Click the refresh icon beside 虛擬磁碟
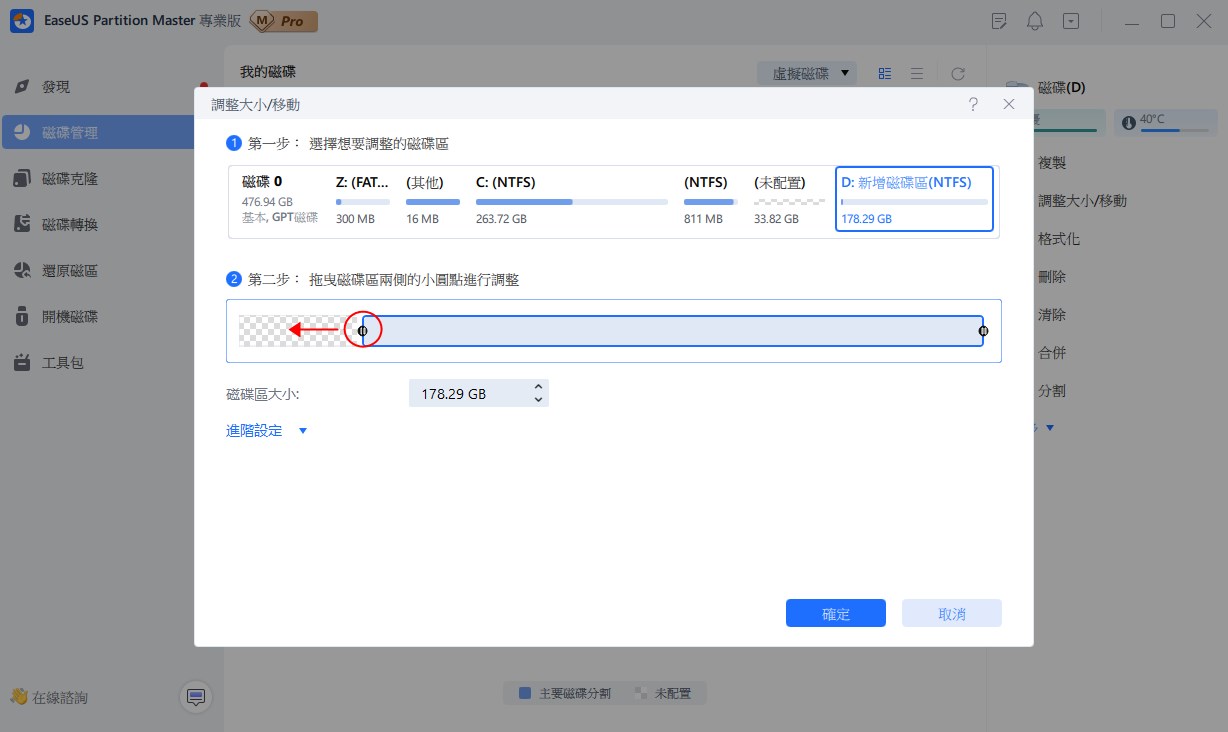 pyautogui.click(x=957, y=73)
